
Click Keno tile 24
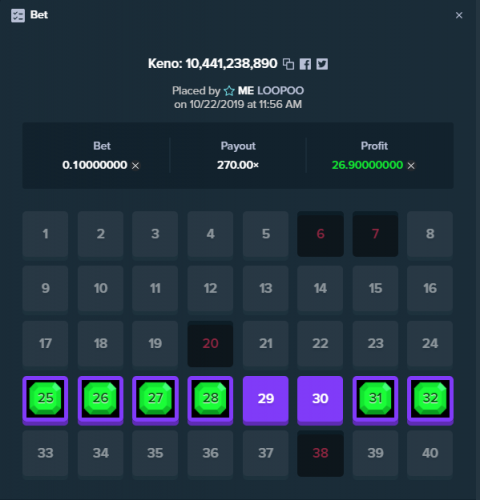tap(430, 344)
